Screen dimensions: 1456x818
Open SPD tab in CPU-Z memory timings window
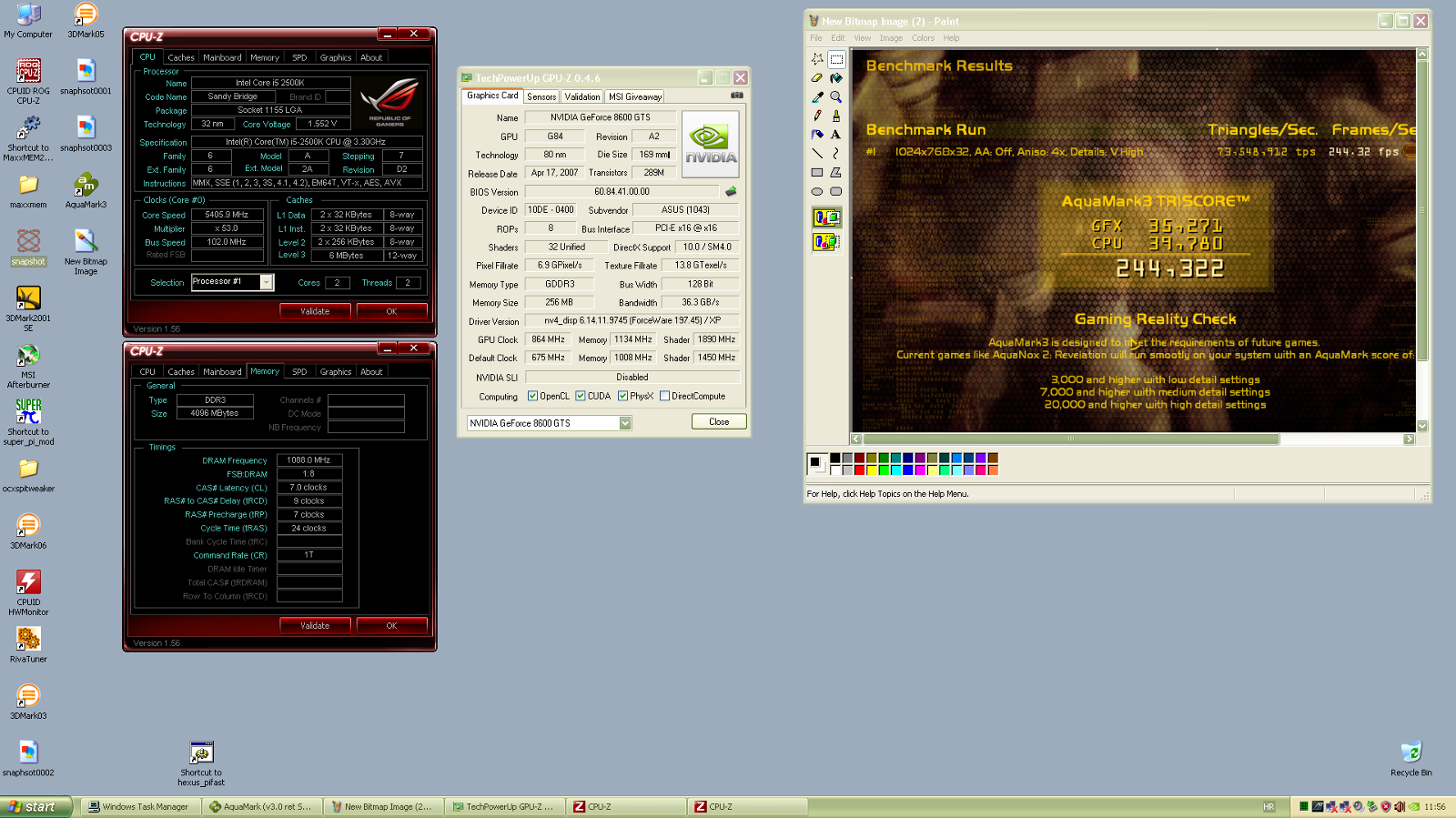click(299, 371)
